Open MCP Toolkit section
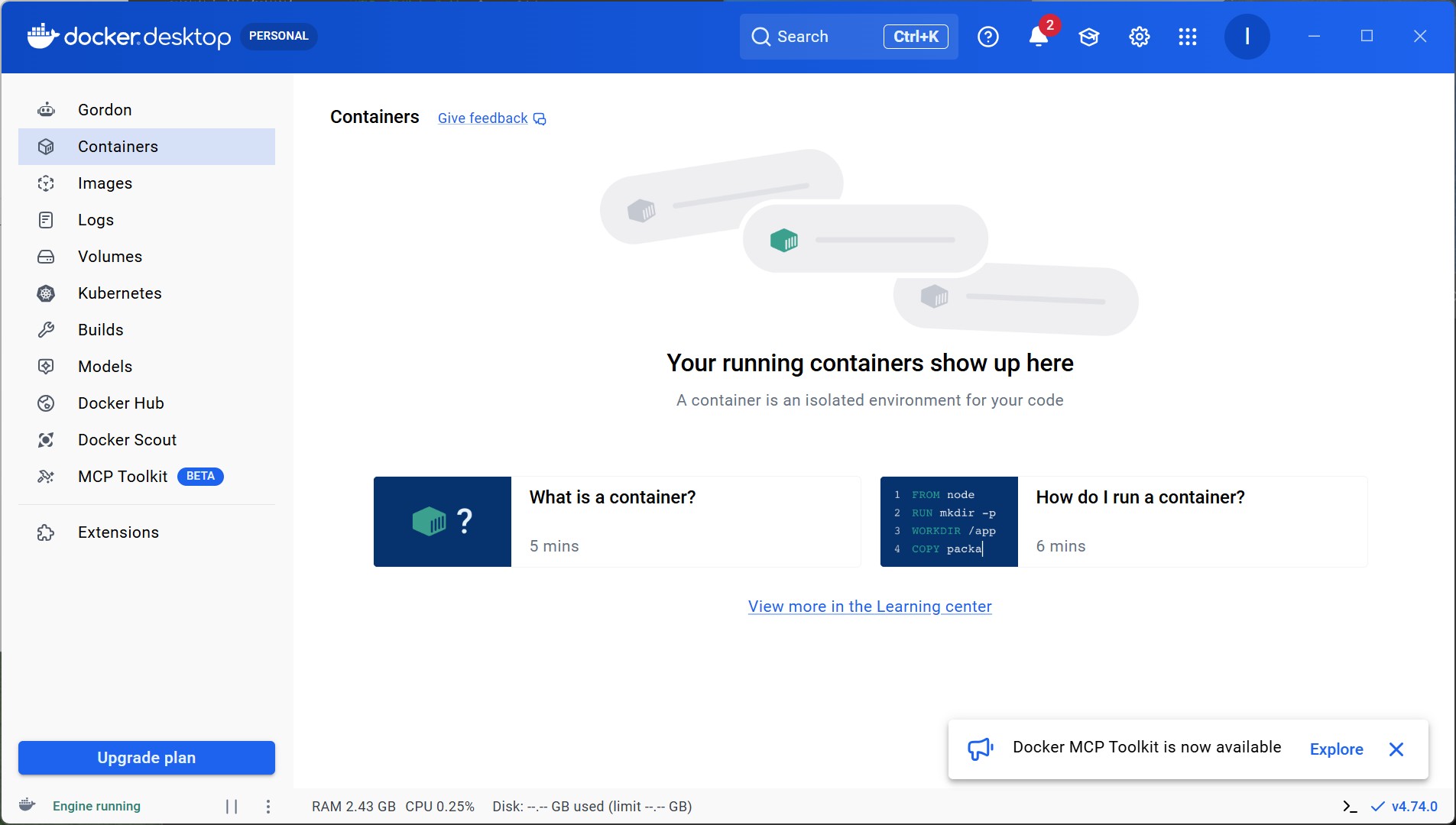 (x=147, y=477)
